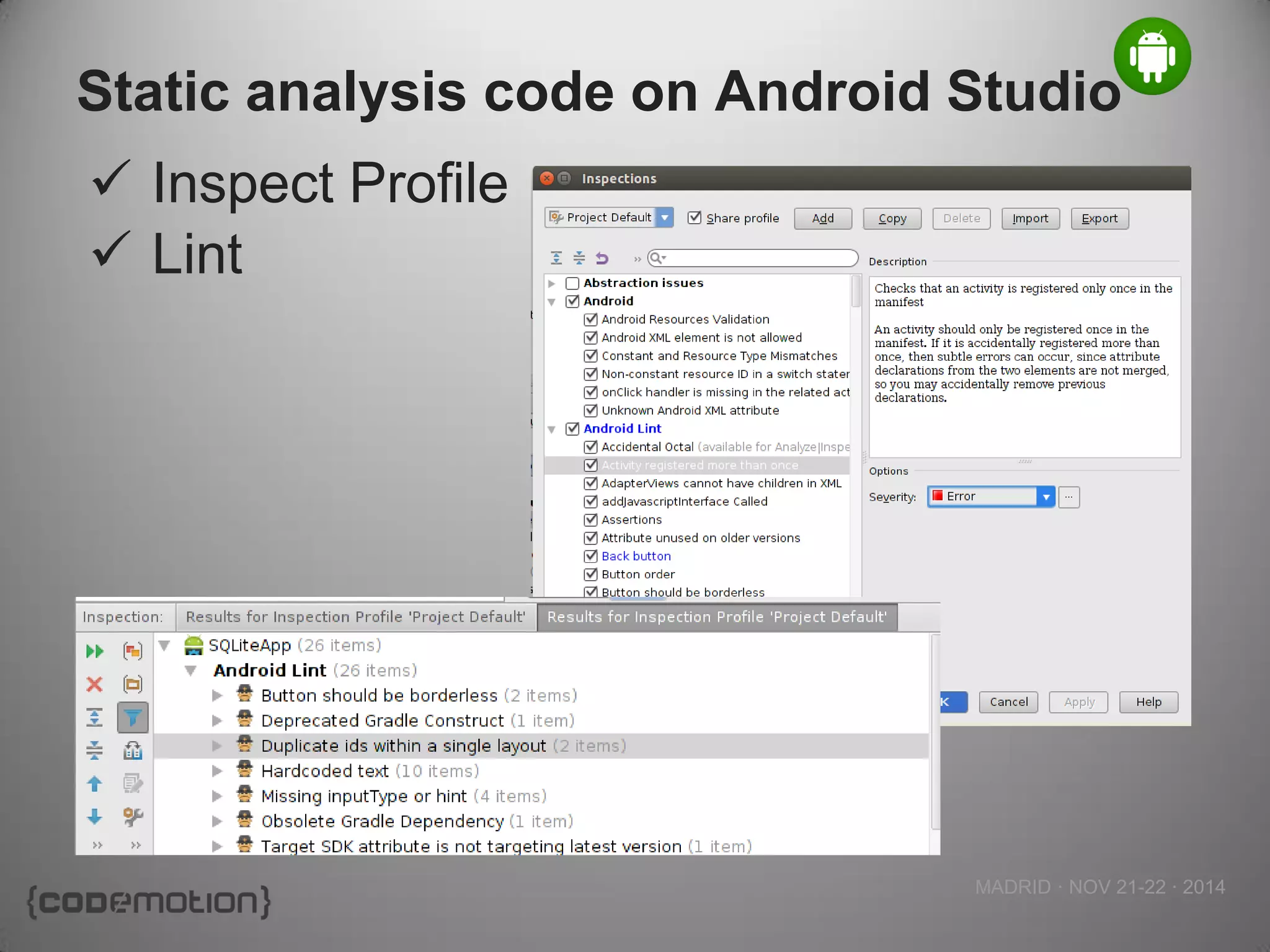Toggle the filter resolved items funnel icon
The width and height of the screenshot is (1270, 952).
(133, 718)
